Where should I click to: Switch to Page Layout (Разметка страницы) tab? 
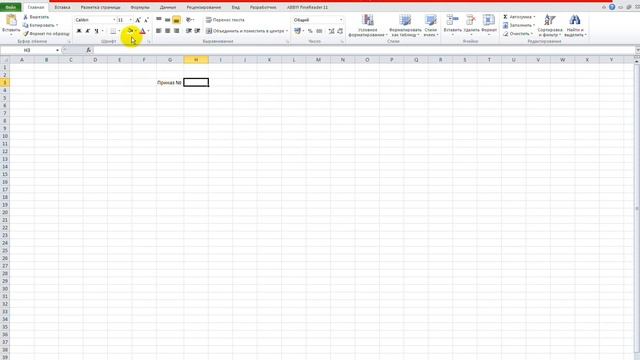[x=100, y=7]
